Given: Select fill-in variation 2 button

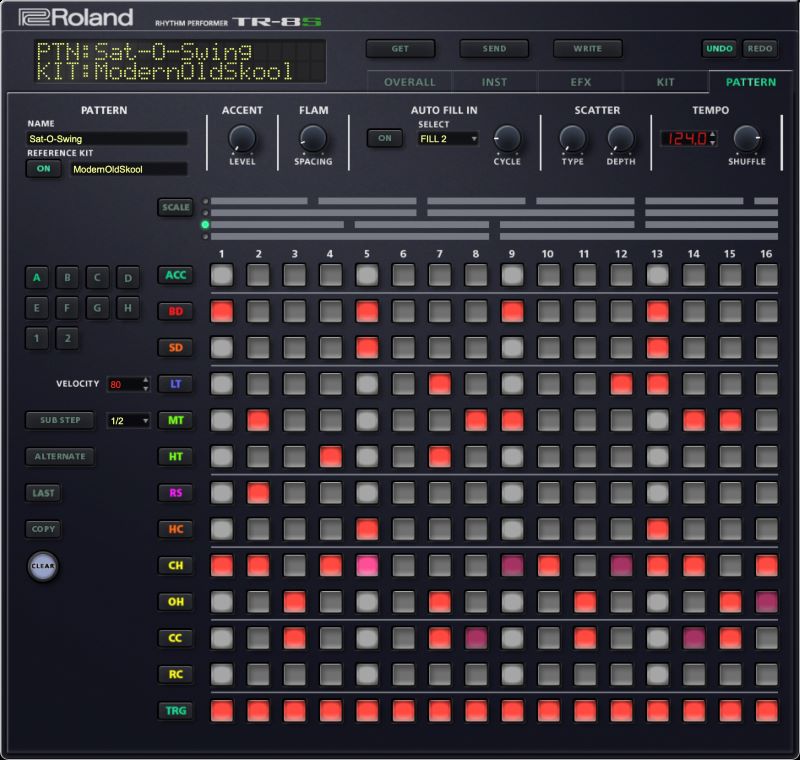Looking at the screenshot, I should click(x=67, y=338).
